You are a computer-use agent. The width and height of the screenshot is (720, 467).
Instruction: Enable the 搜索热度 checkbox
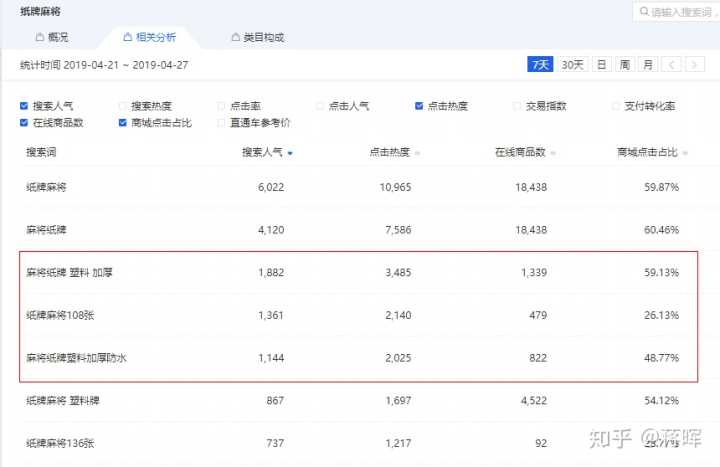[x=123, y=106]
